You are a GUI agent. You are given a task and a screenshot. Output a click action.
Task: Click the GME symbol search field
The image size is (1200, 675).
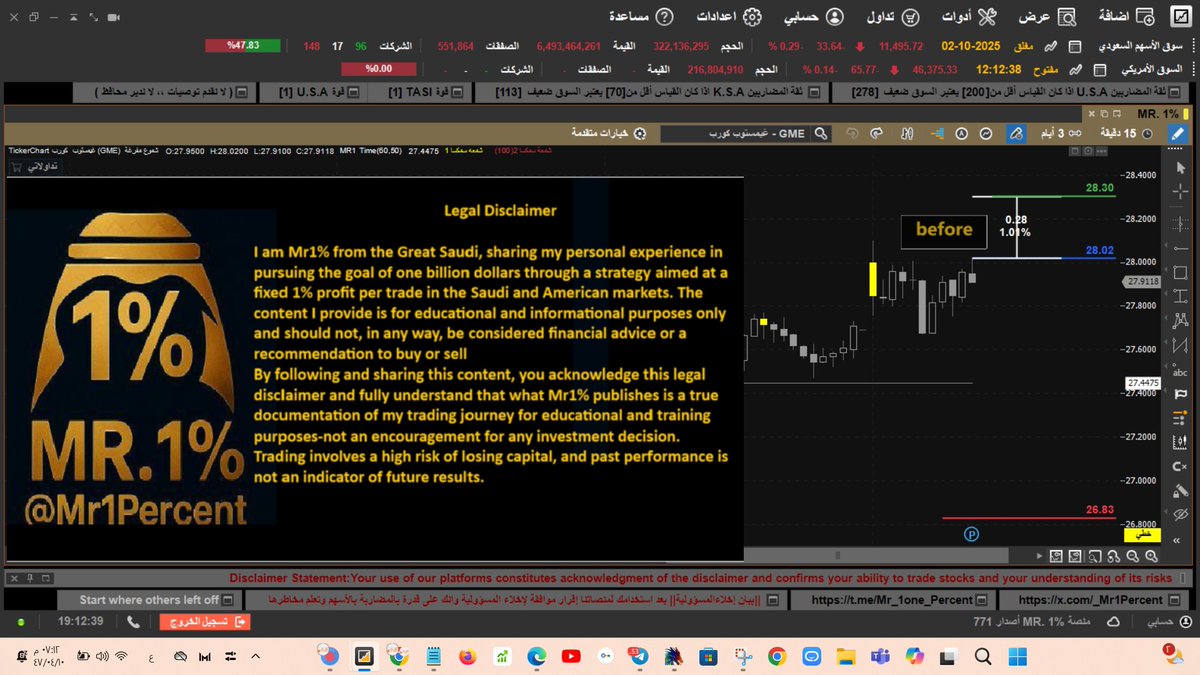745,132
